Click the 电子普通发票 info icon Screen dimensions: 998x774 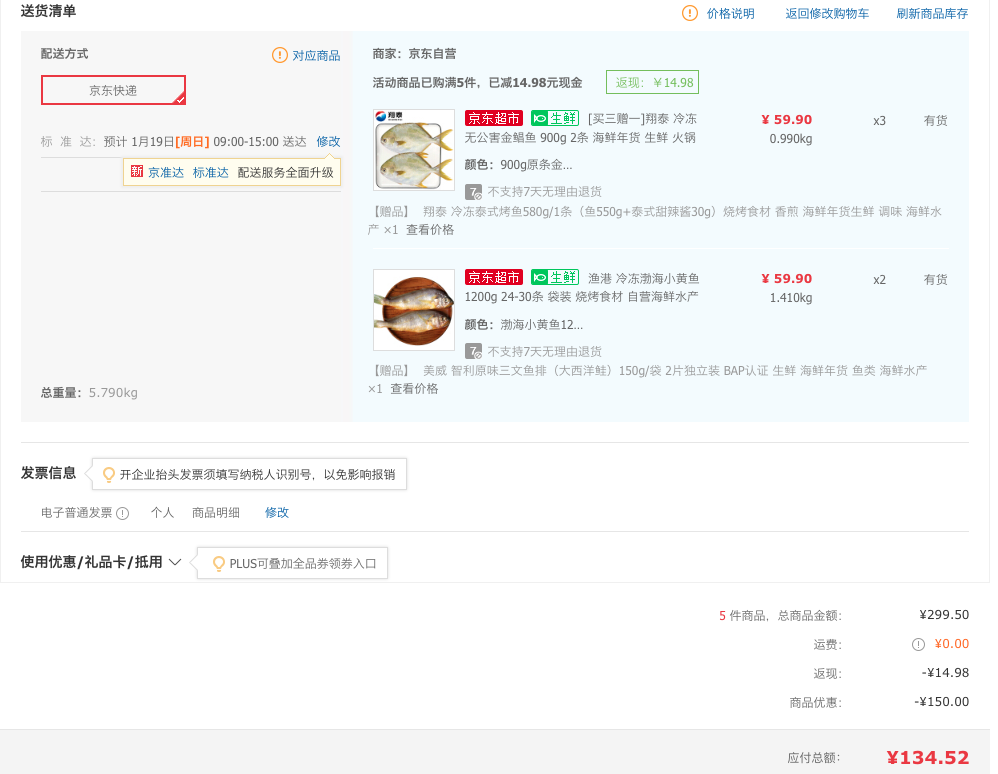pos(123,513)
